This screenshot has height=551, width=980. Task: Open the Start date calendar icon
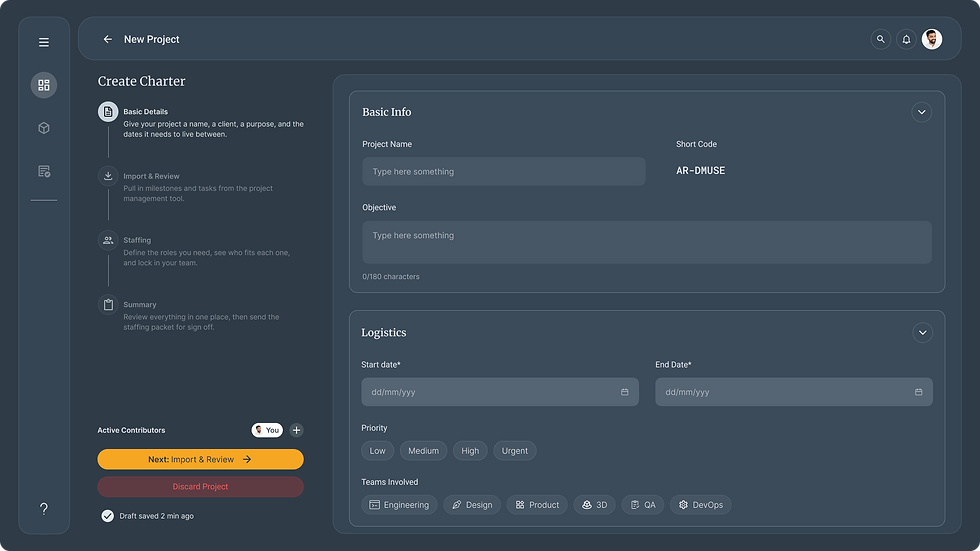click(624, 392)
